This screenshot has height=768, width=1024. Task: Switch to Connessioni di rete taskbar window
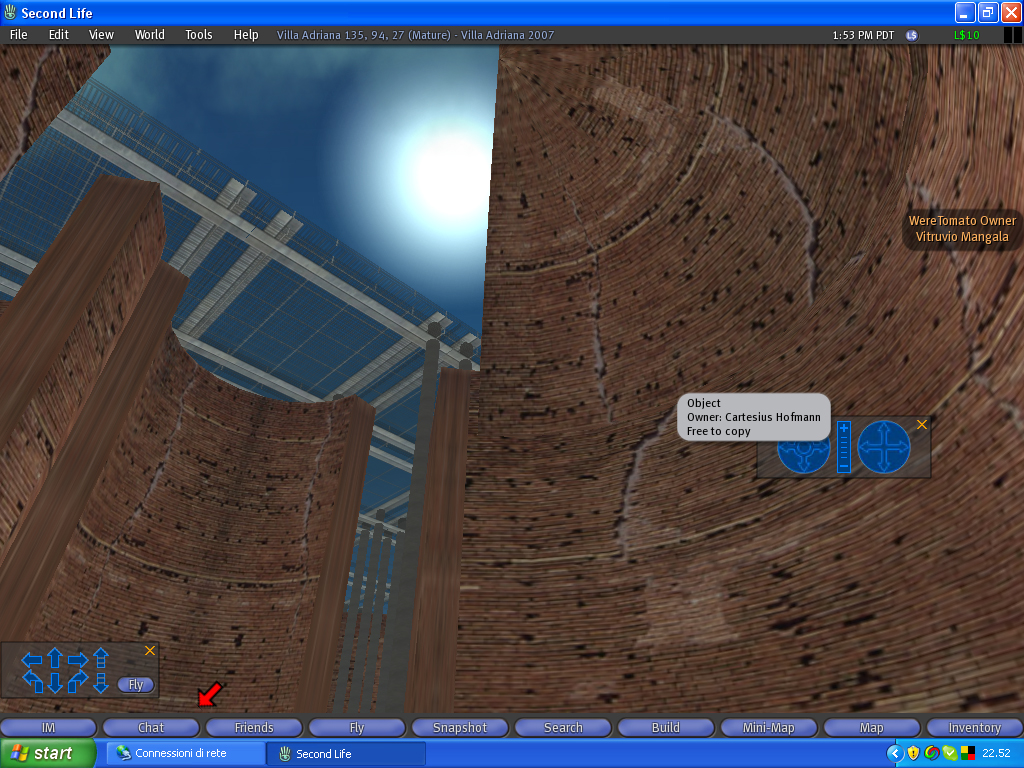pyautogui.click(x=185, y=753)
